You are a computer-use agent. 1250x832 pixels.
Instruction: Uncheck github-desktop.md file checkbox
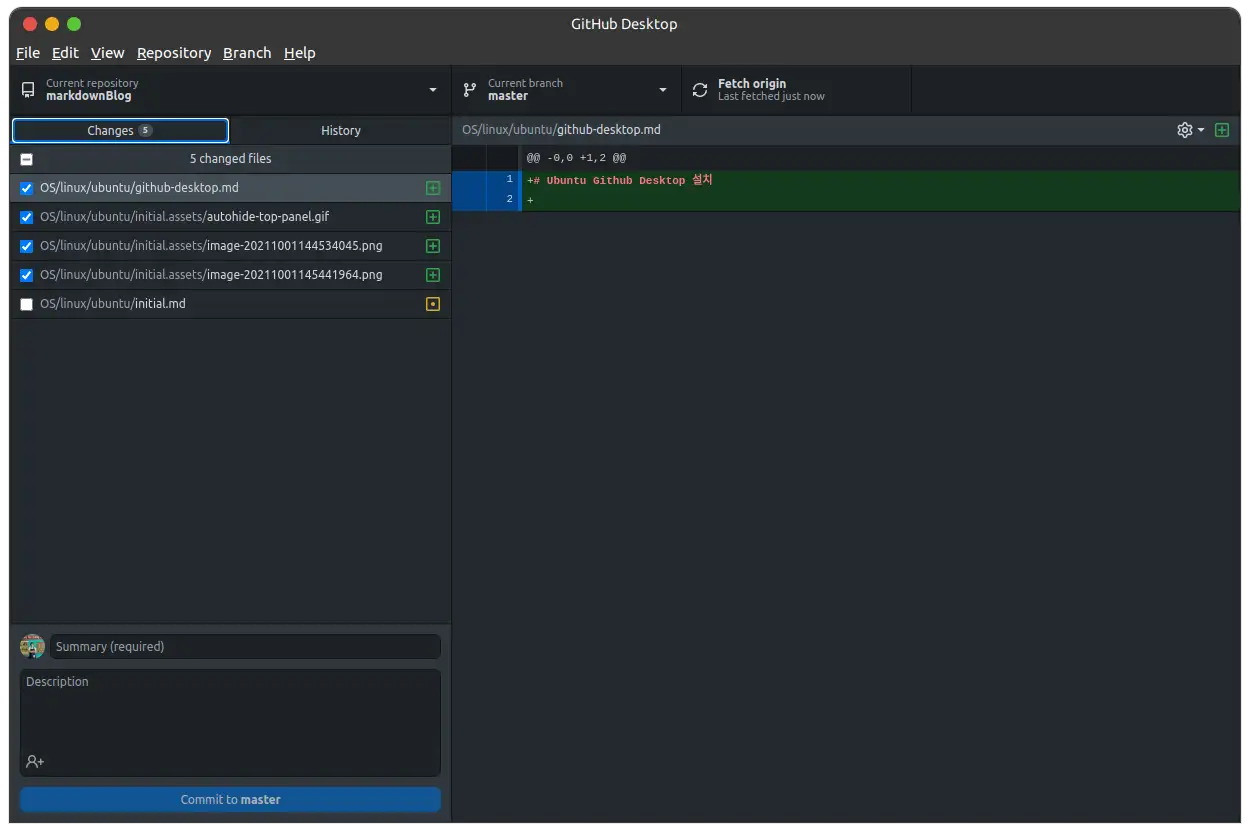coord(27,188)
